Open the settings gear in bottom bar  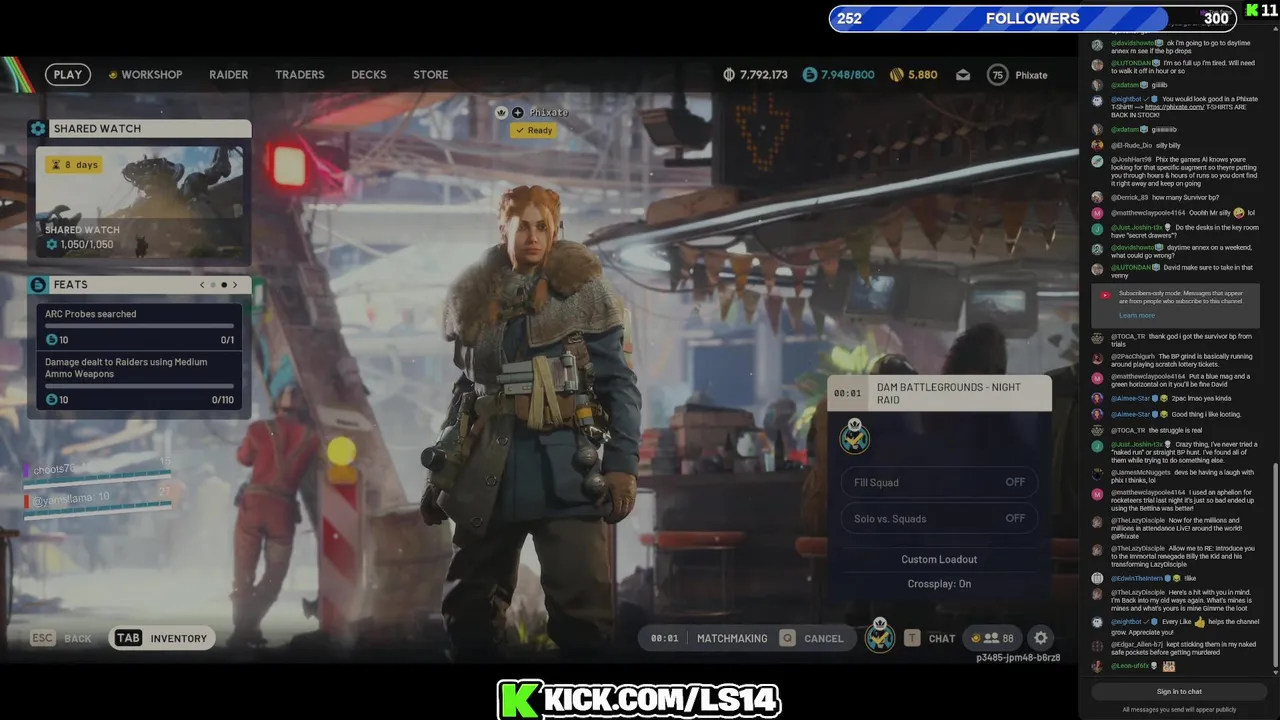pyautogui.click(x=1041, y=638)
